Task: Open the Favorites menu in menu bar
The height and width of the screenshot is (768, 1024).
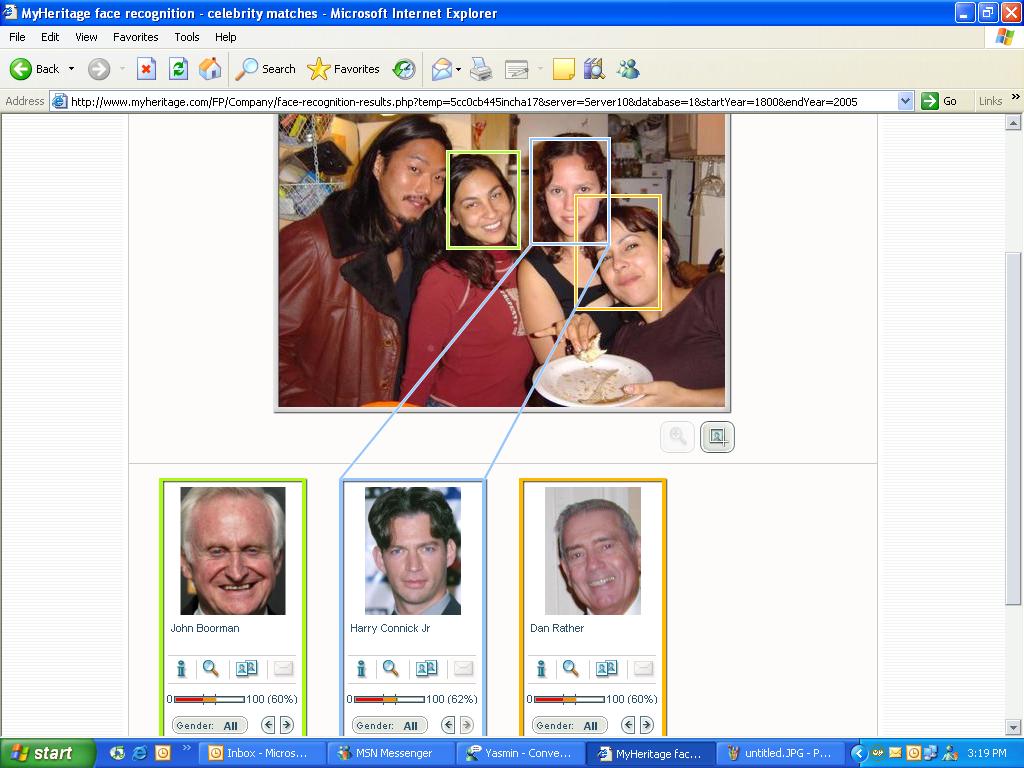Action: pyautogui.click(x=135, y=37)
